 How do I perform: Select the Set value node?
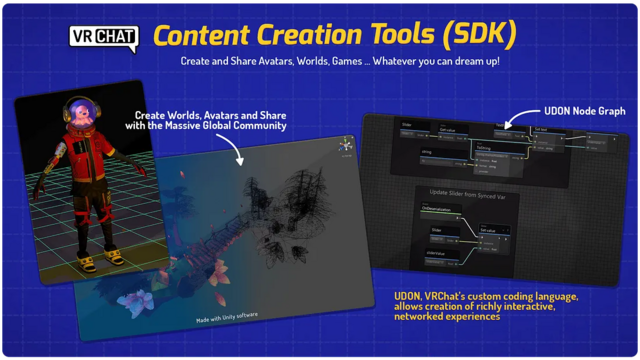[x=494, y=238]
